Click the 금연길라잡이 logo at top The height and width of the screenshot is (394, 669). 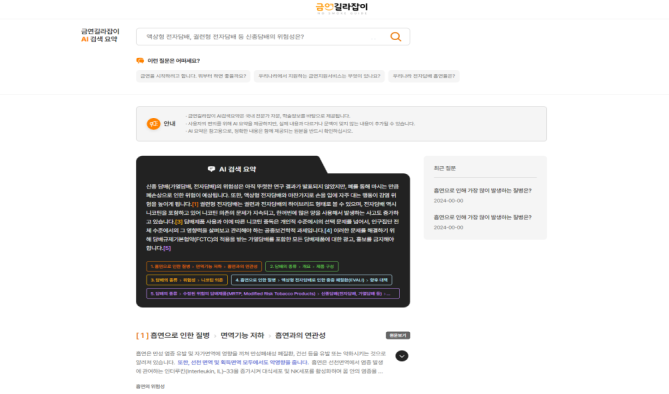pos(341,8)
